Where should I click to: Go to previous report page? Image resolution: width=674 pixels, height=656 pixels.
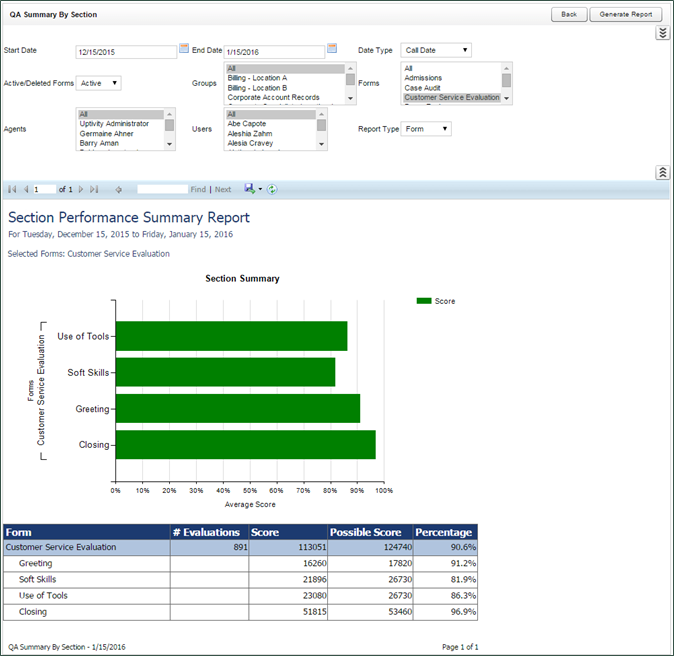[26, 189]
